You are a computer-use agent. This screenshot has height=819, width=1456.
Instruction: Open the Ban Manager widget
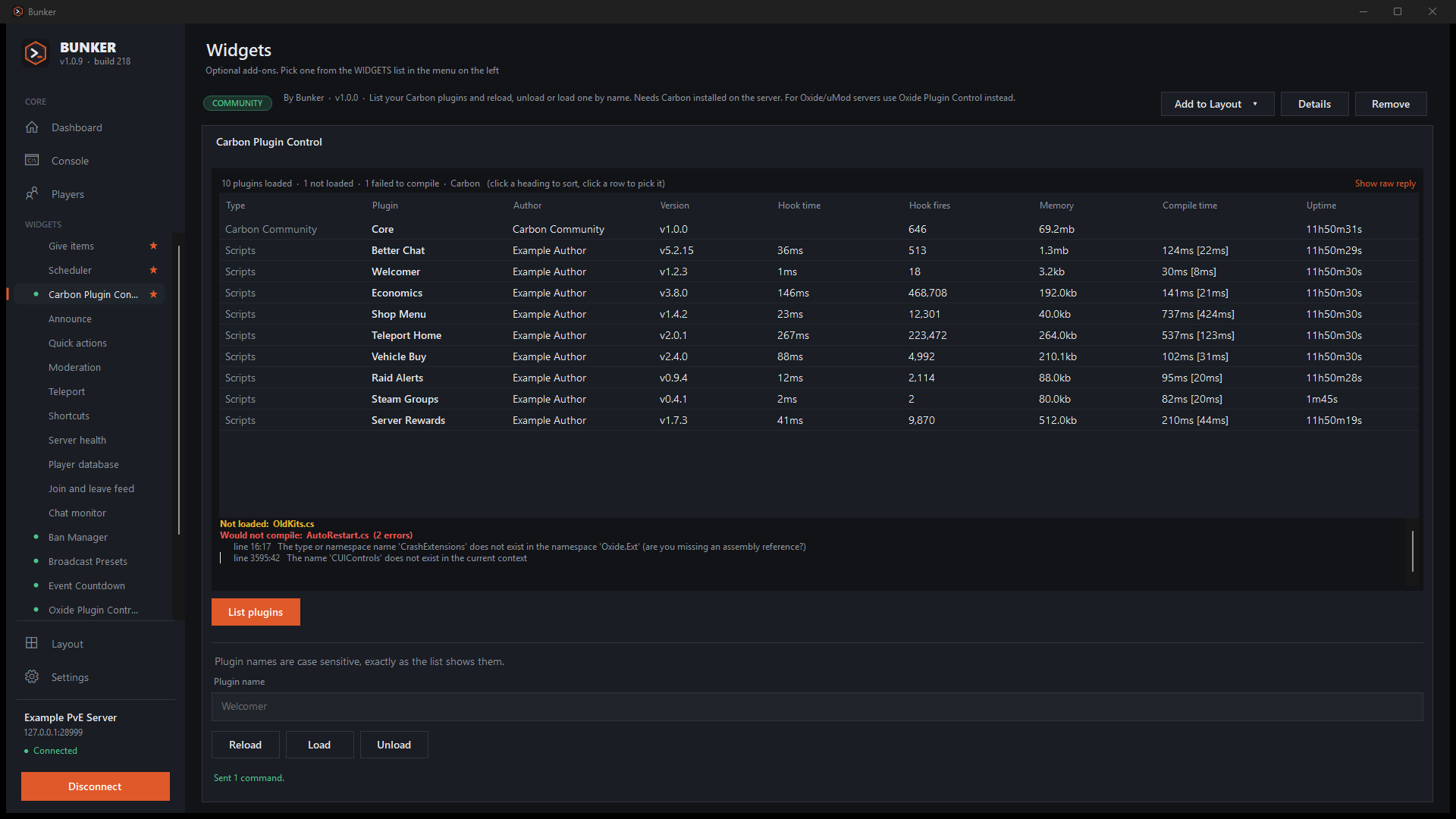tap(78, 537)
